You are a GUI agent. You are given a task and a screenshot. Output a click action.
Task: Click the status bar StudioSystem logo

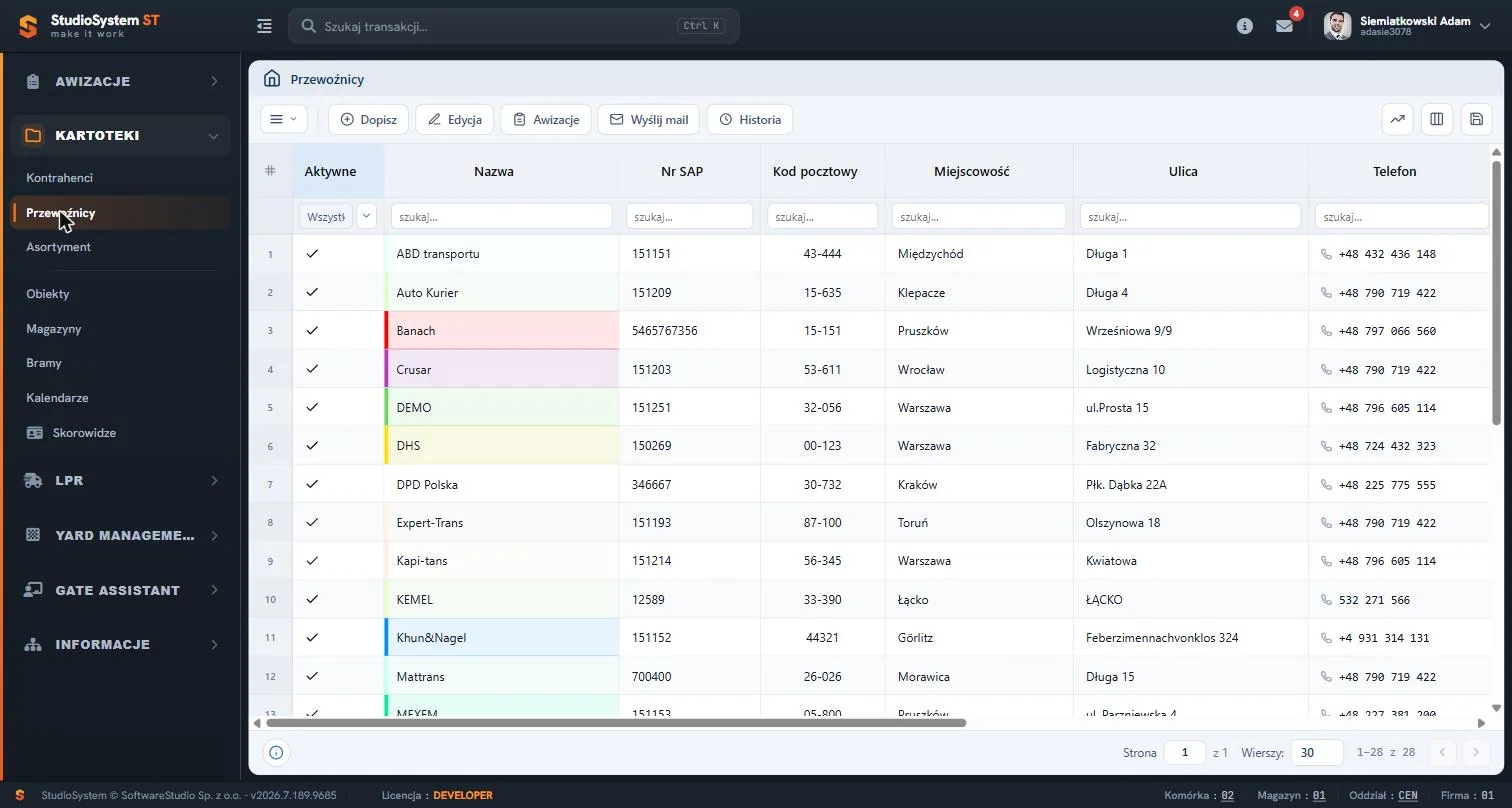pyautogui.click(x=20, y=795)
